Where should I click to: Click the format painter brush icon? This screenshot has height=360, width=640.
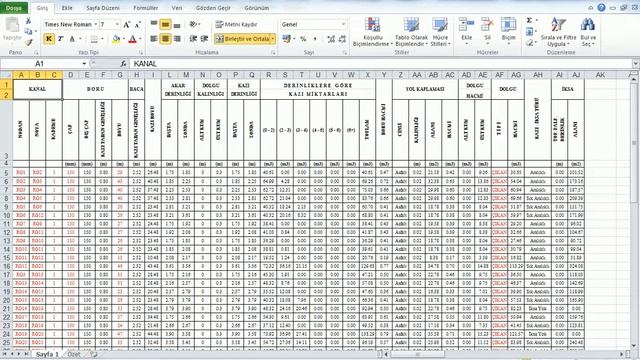tap(28, 42)
